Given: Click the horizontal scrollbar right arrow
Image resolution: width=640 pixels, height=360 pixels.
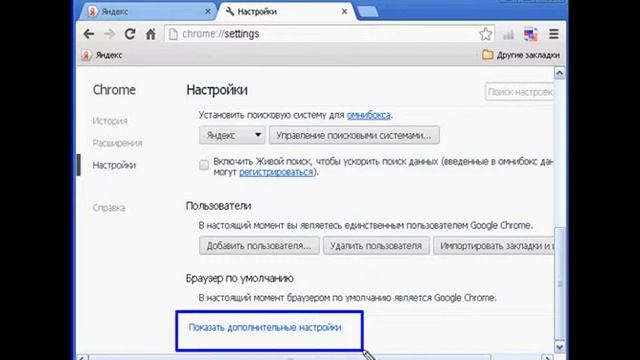Looking at the screenshot, I should (x=548, y=358).
